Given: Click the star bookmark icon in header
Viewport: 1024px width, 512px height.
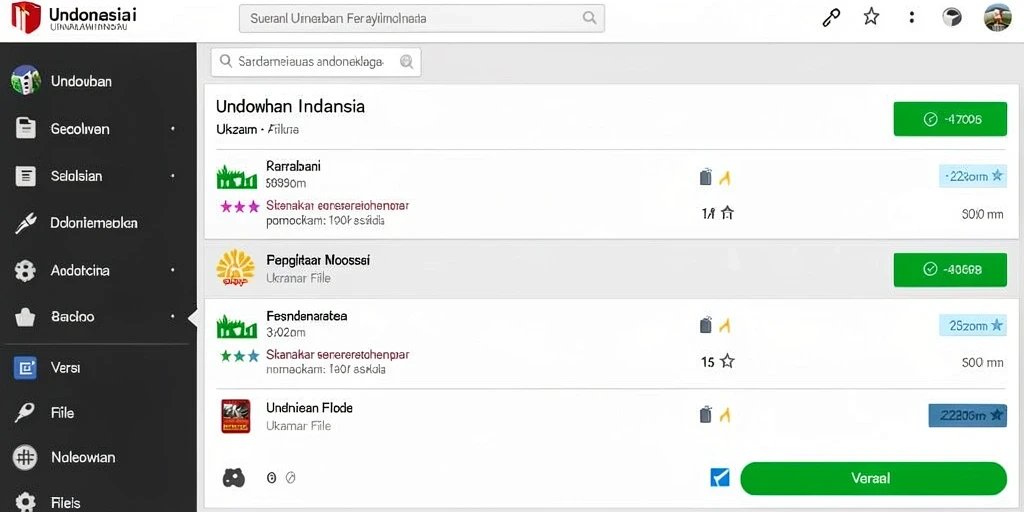Looking at the screenshot, I should point(871,17).
